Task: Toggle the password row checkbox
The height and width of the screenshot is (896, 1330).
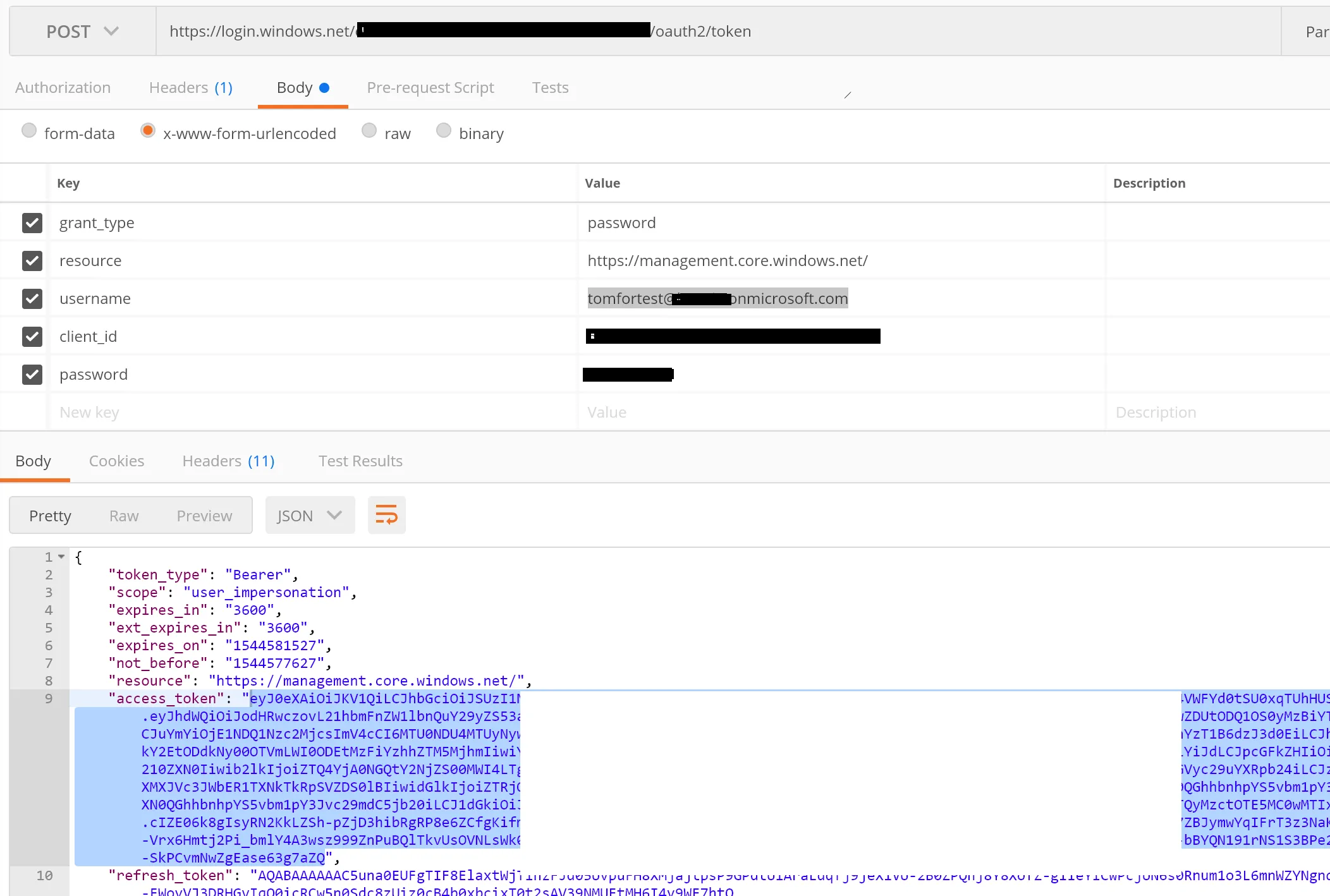Action: click(x=32, y=374)
